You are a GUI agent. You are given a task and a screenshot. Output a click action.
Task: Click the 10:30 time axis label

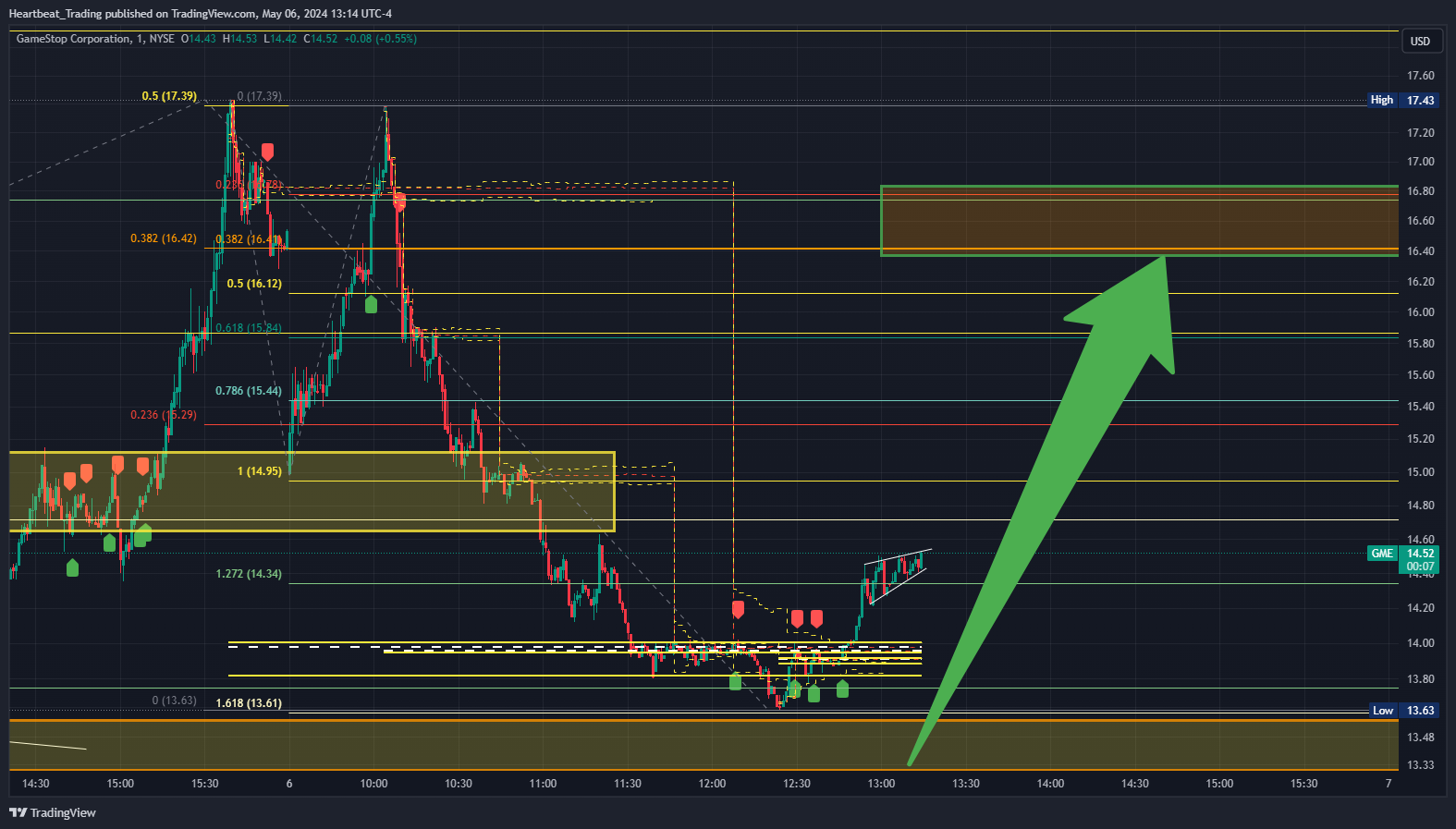(x=459, y=784)
